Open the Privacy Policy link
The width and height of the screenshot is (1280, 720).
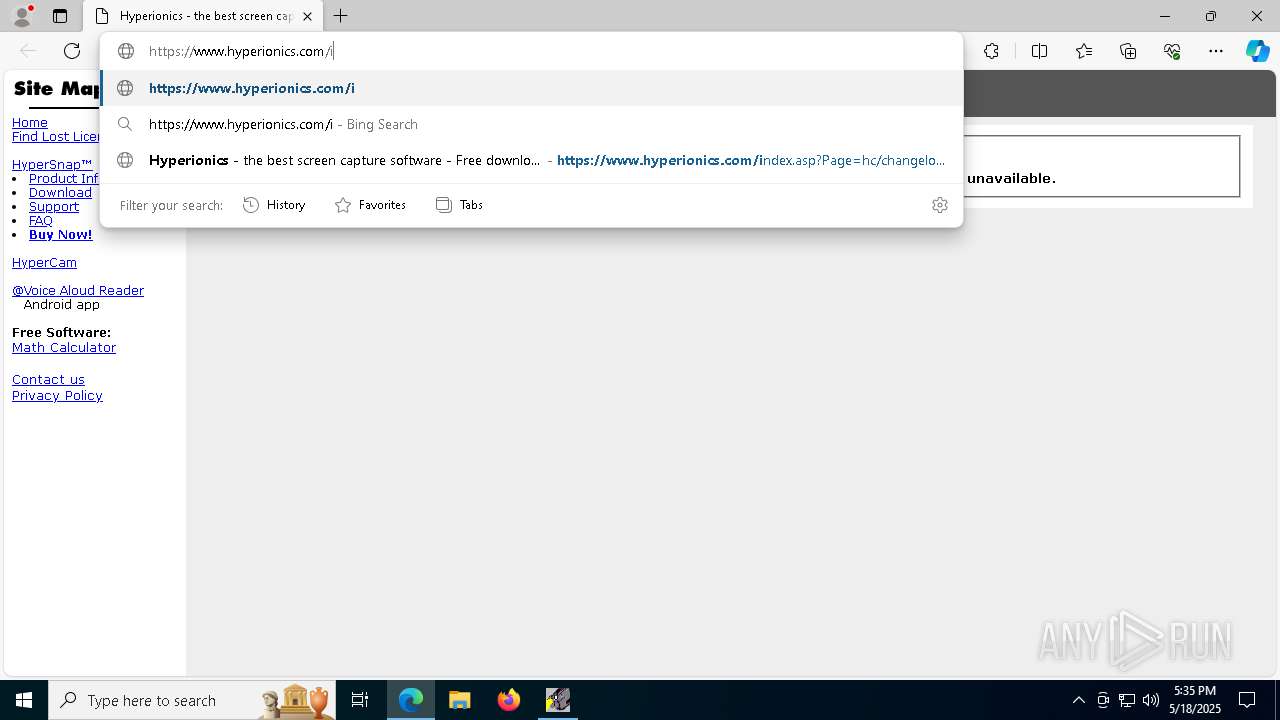pyautogui.click(x=57, y=395)
